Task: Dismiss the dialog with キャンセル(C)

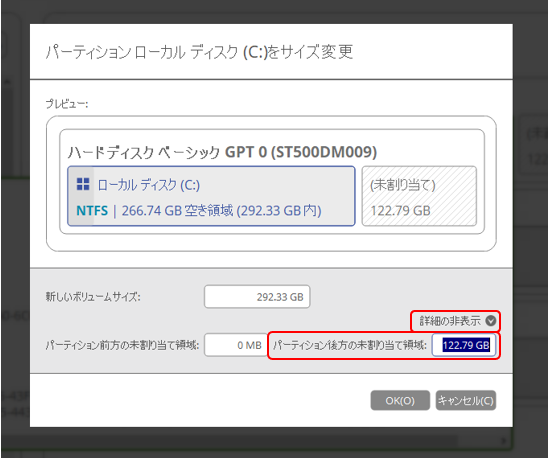Action: [466, 400]
